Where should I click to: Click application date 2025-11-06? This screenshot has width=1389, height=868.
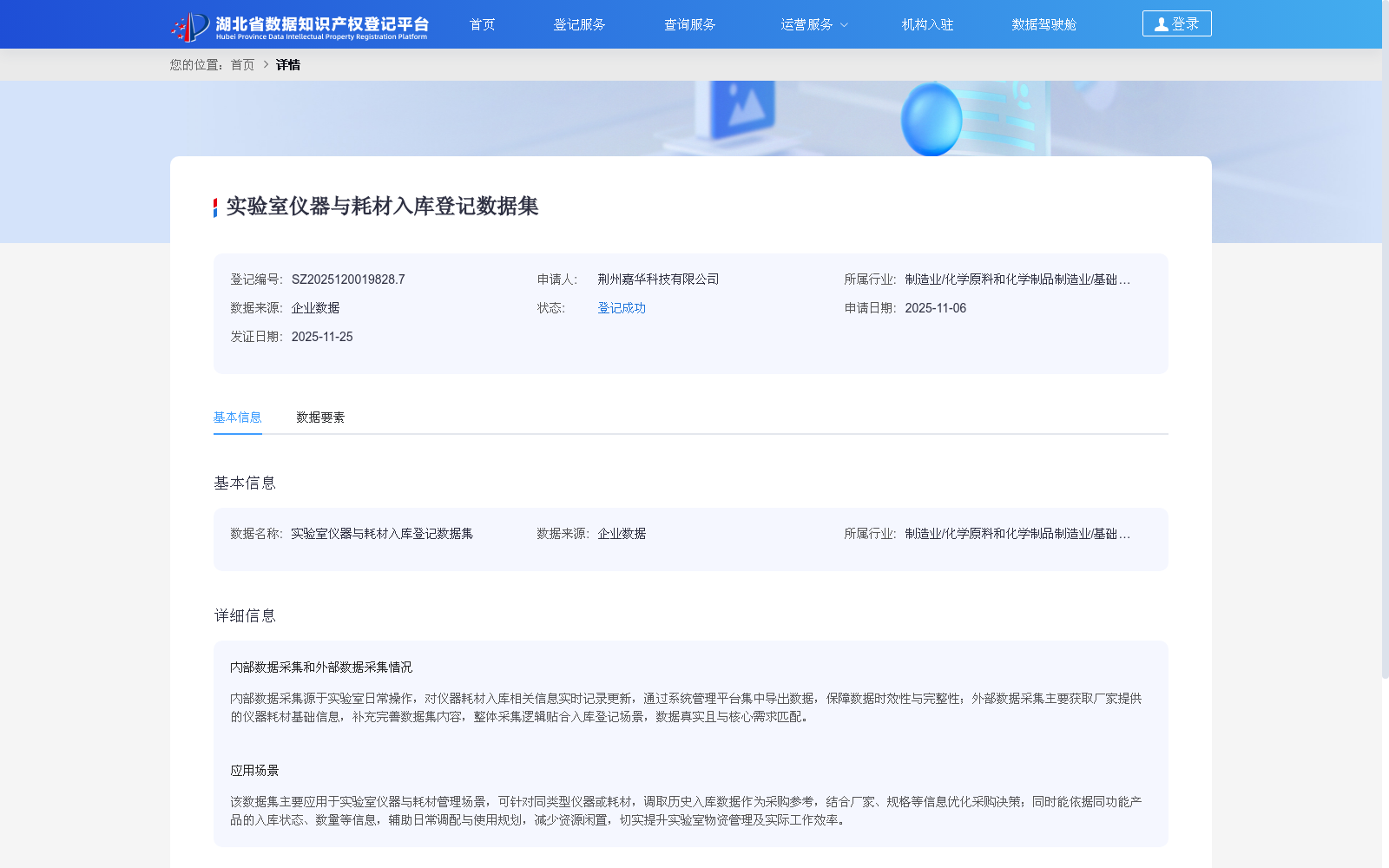(x=935, y=308)
